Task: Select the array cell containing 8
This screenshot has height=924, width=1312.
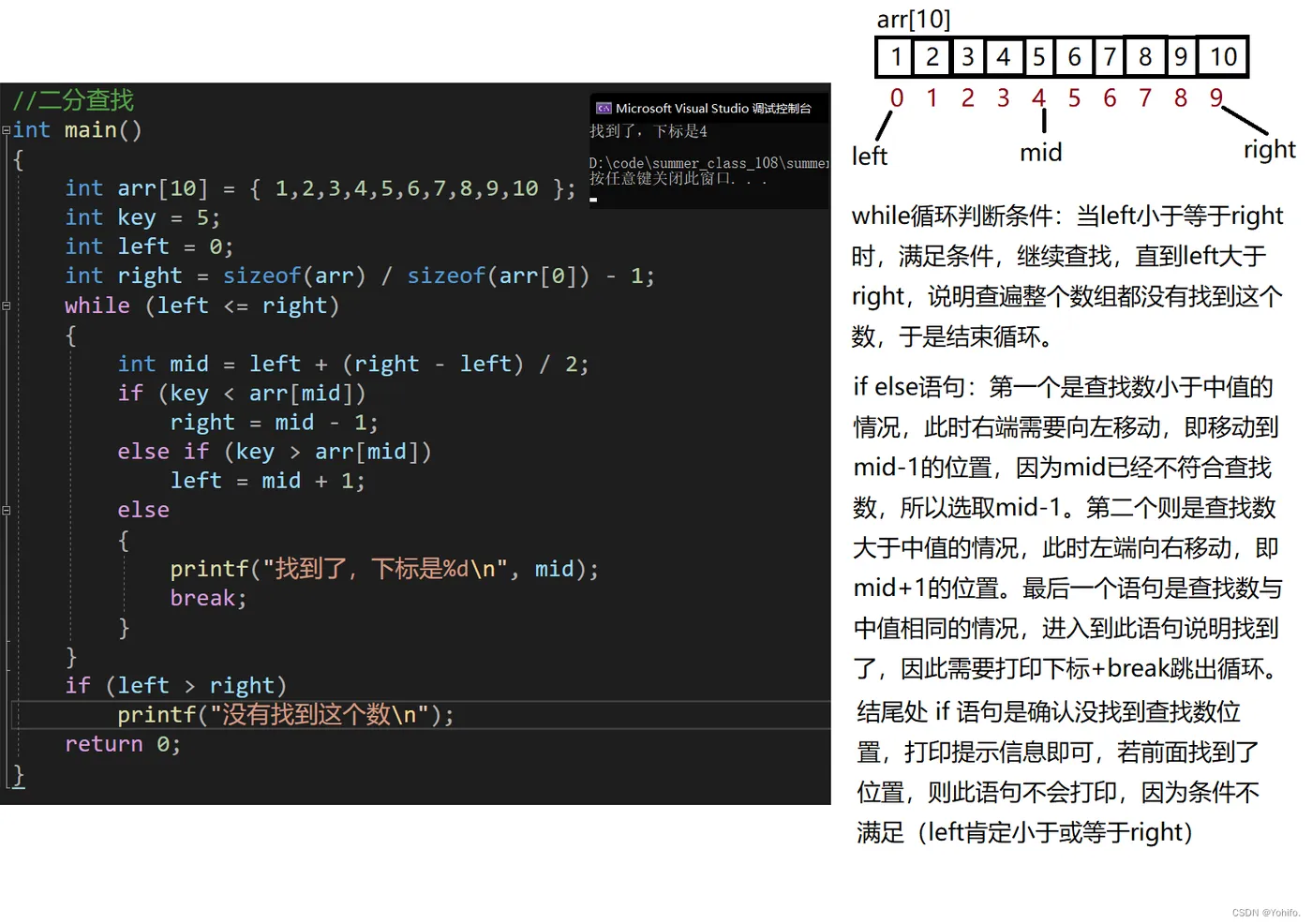Action: pos(1144,56)
